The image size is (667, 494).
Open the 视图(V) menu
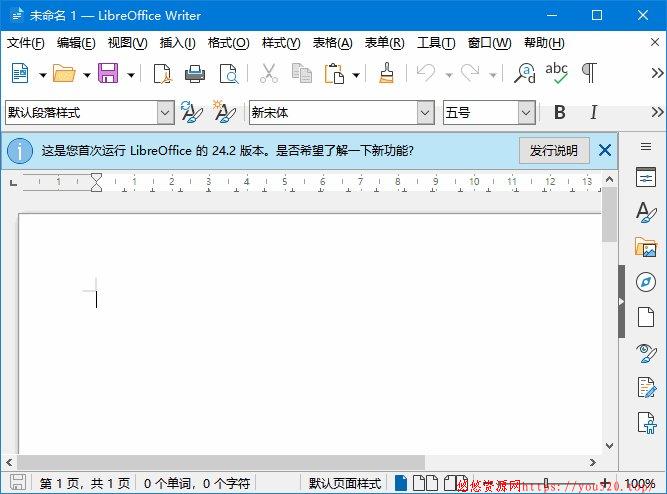(128, 43)
